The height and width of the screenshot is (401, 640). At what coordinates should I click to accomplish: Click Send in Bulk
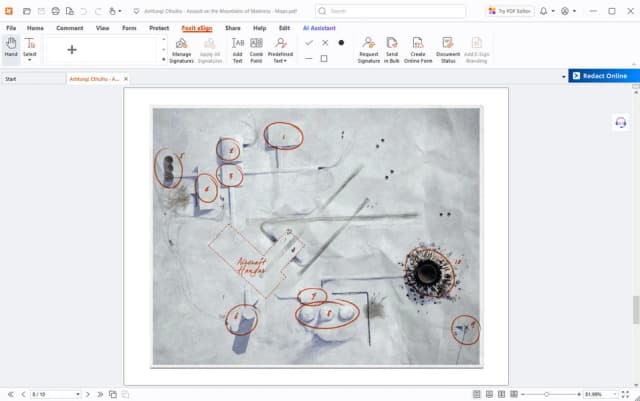[391, 50]
